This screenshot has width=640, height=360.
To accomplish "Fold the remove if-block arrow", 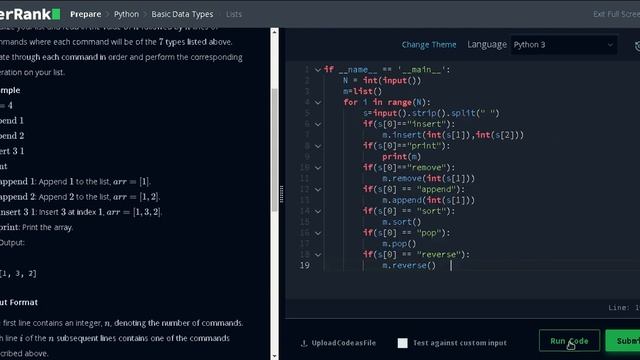I will (318, 168).
